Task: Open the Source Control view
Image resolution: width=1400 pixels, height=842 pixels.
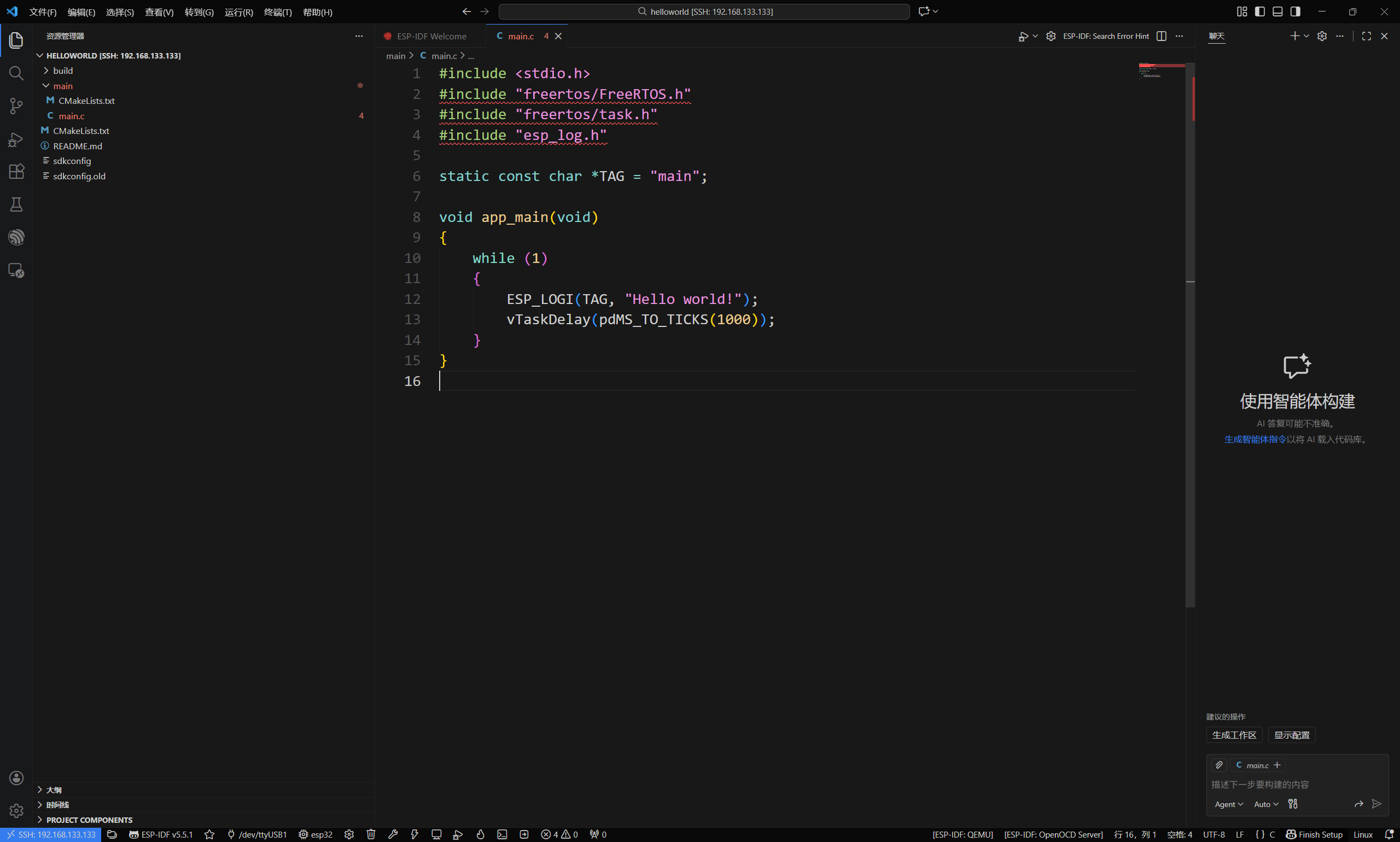Action: point(16,106)
